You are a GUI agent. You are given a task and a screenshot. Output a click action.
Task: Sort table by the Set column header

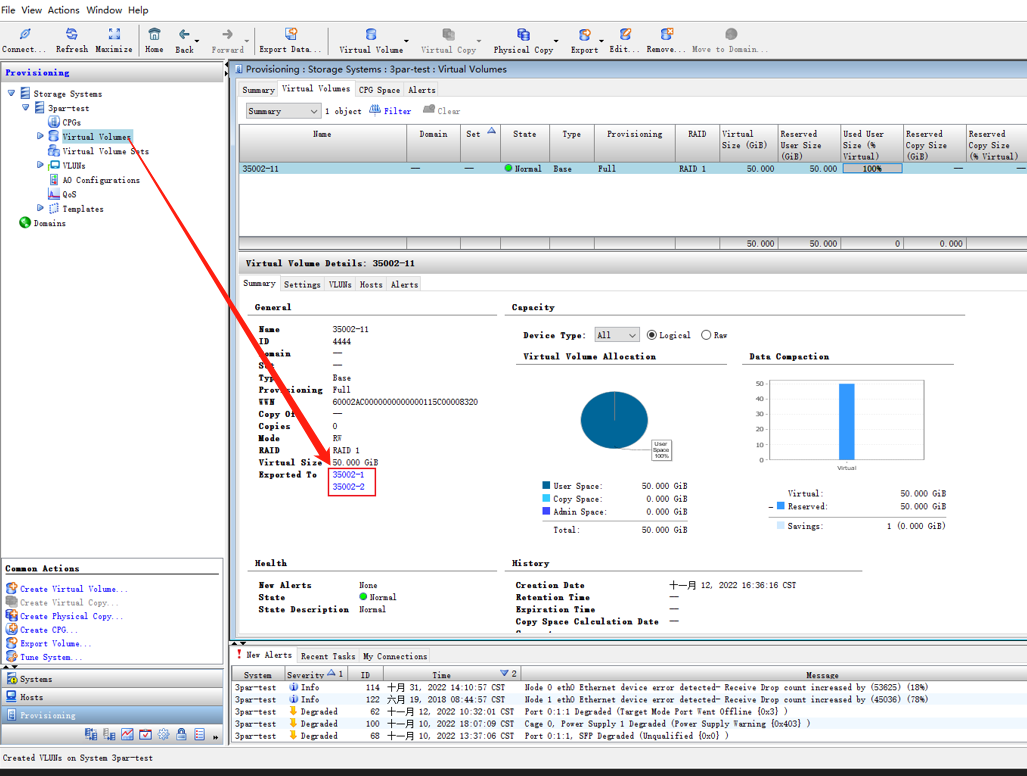[480, 143]
